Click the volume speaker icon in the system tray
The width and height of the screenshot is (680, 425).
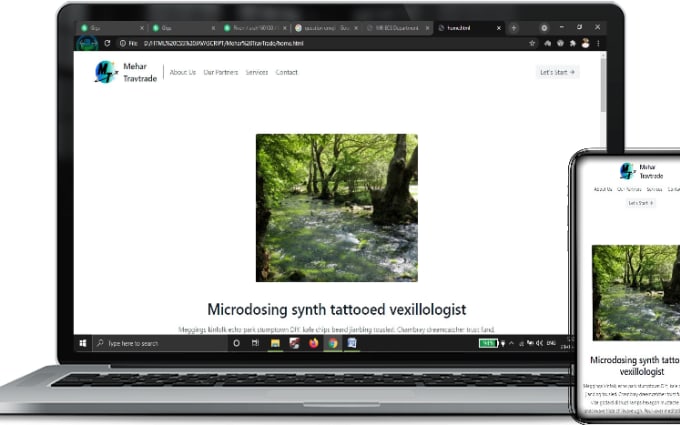(x=539, y=343)
